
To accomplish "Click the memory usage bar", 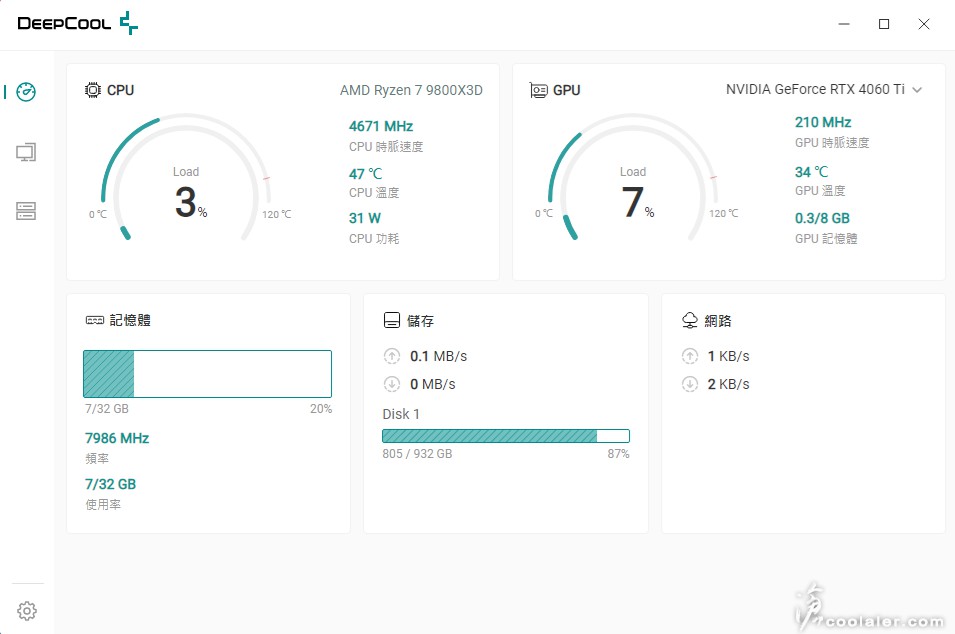I will 208,374.
